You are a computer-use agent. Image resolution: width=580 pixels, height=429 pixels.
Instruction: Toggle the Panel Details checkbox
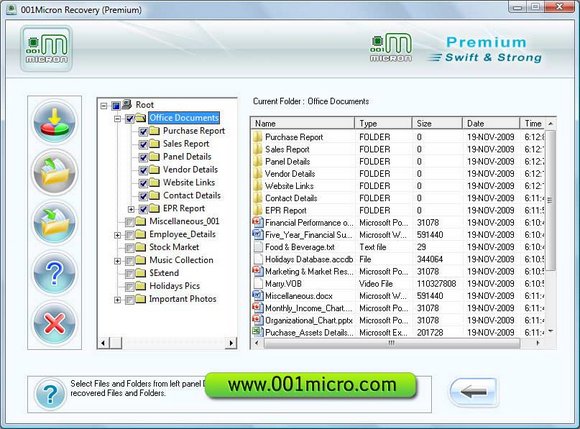click(144, 157)
